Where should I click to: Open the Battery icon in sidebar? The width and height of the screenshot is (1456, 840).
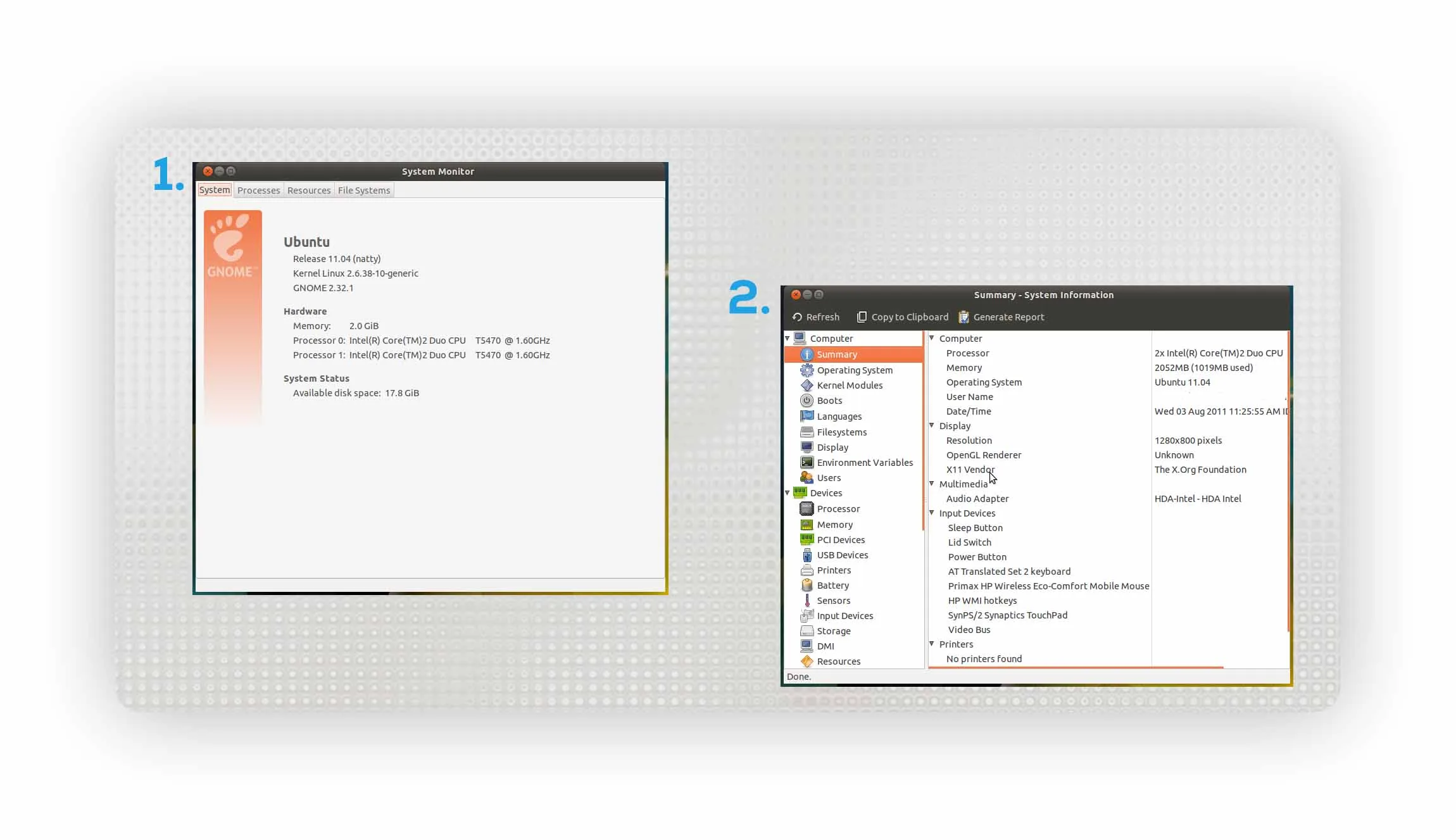tap(806, 586)
